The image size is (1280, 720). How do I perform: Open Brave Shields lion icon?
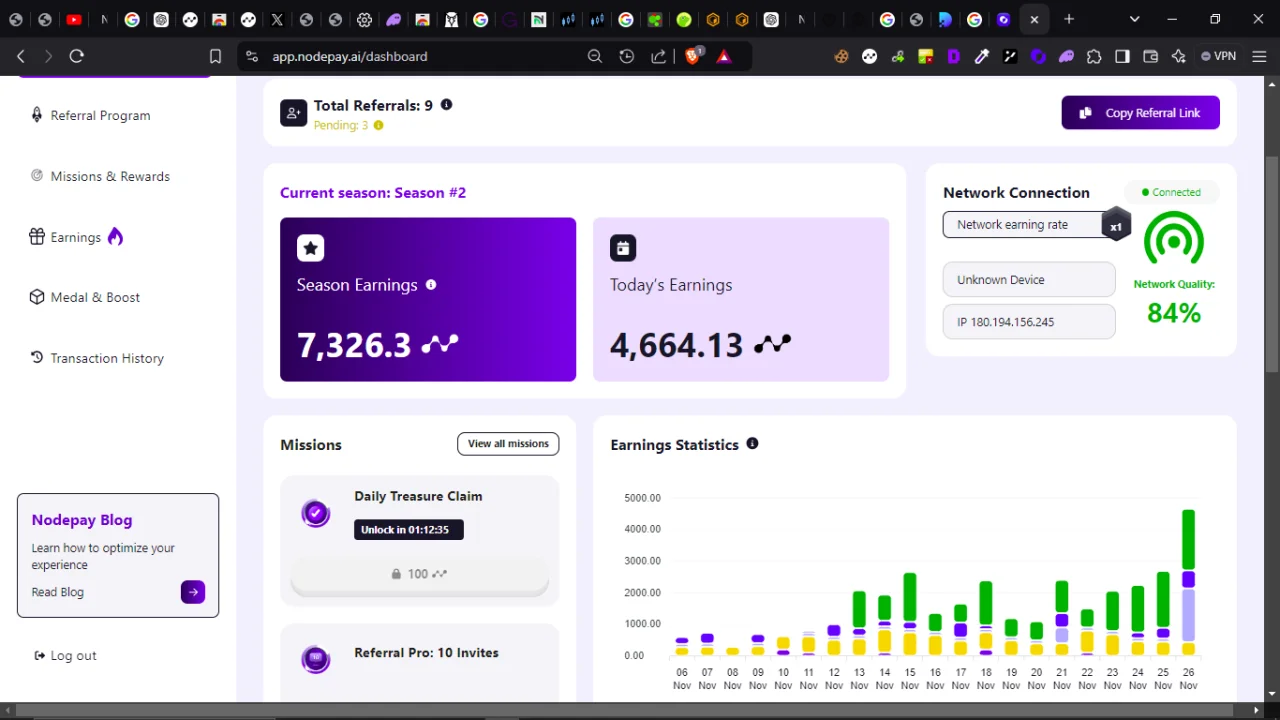pos(692,57)
